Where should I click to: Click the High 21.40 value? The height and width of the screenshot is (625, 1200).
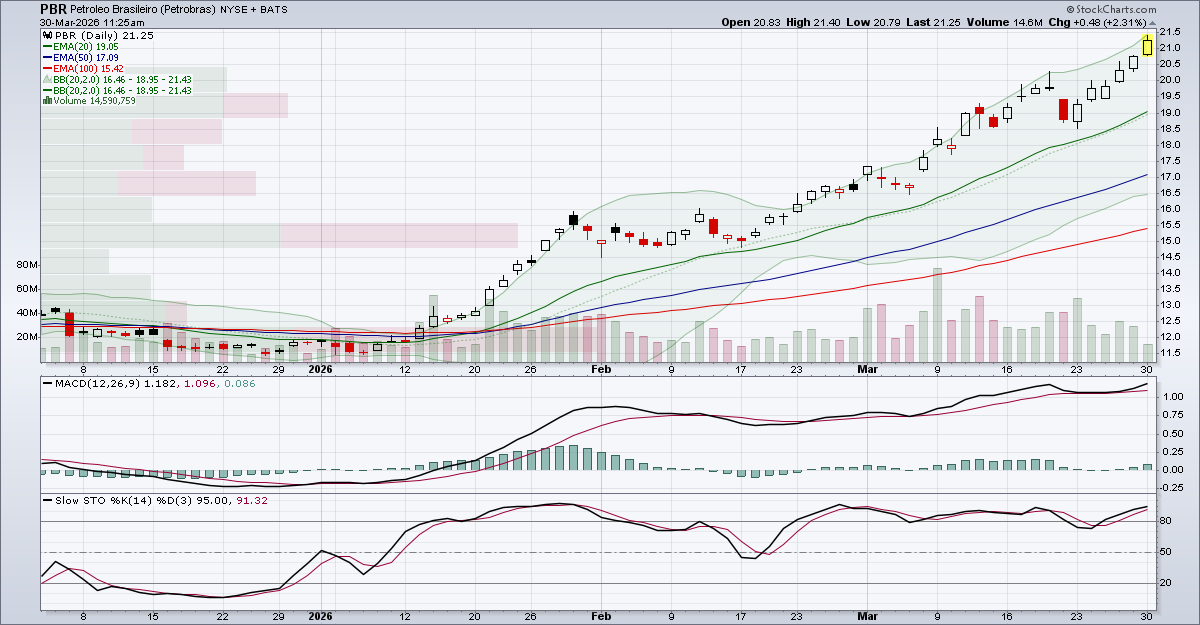click(811, 22)
